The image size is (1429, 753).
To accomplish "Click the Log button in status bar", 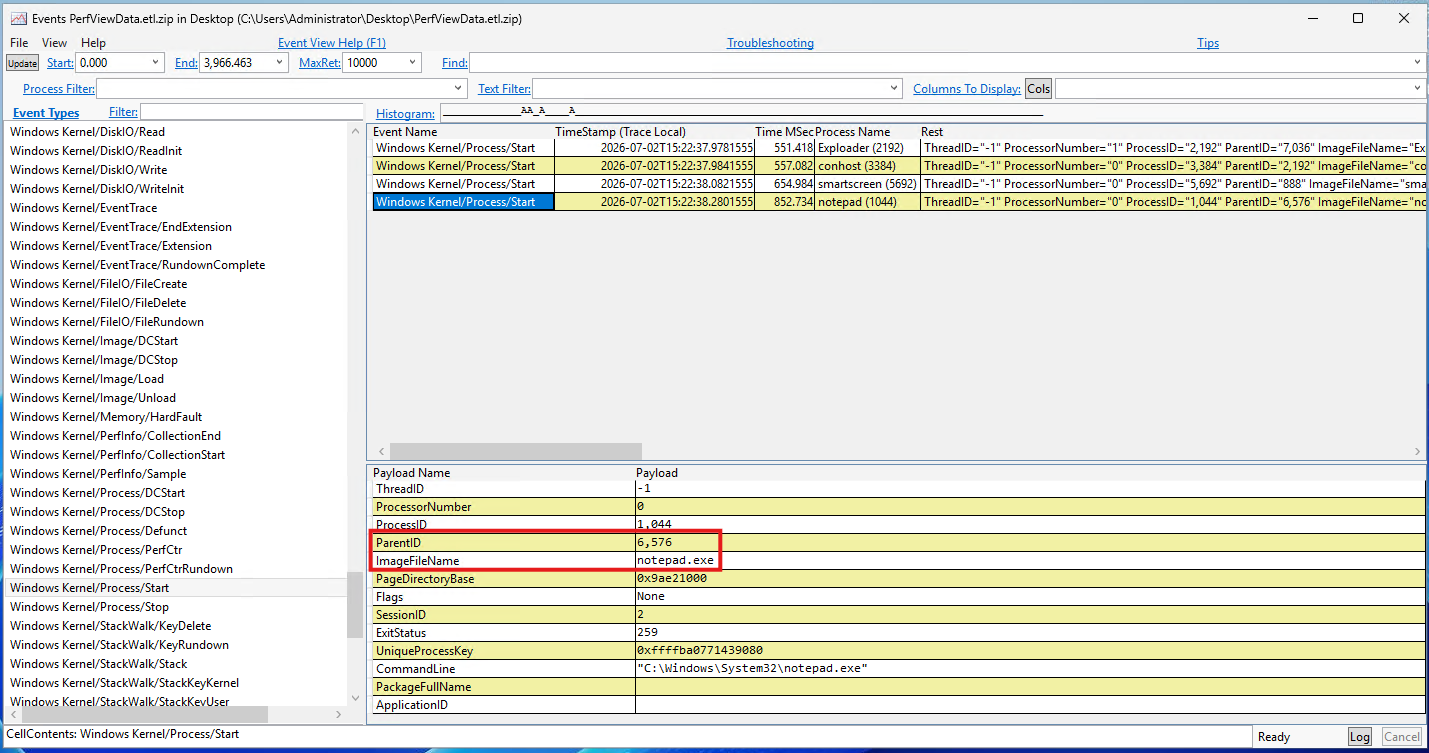I will point(1360,737).
